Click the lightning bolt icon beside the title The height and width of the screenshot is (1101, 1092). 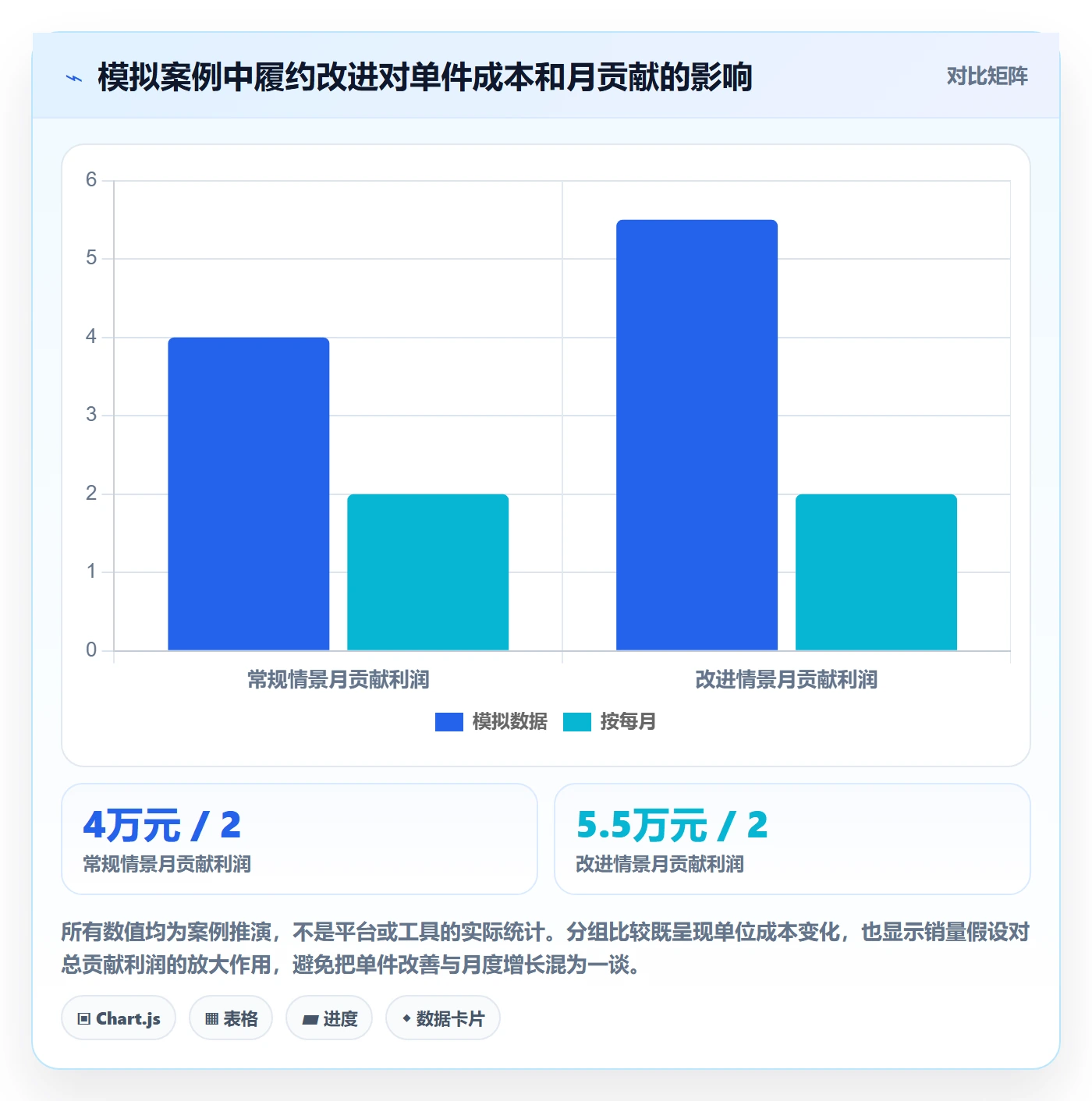coord(74,78)
